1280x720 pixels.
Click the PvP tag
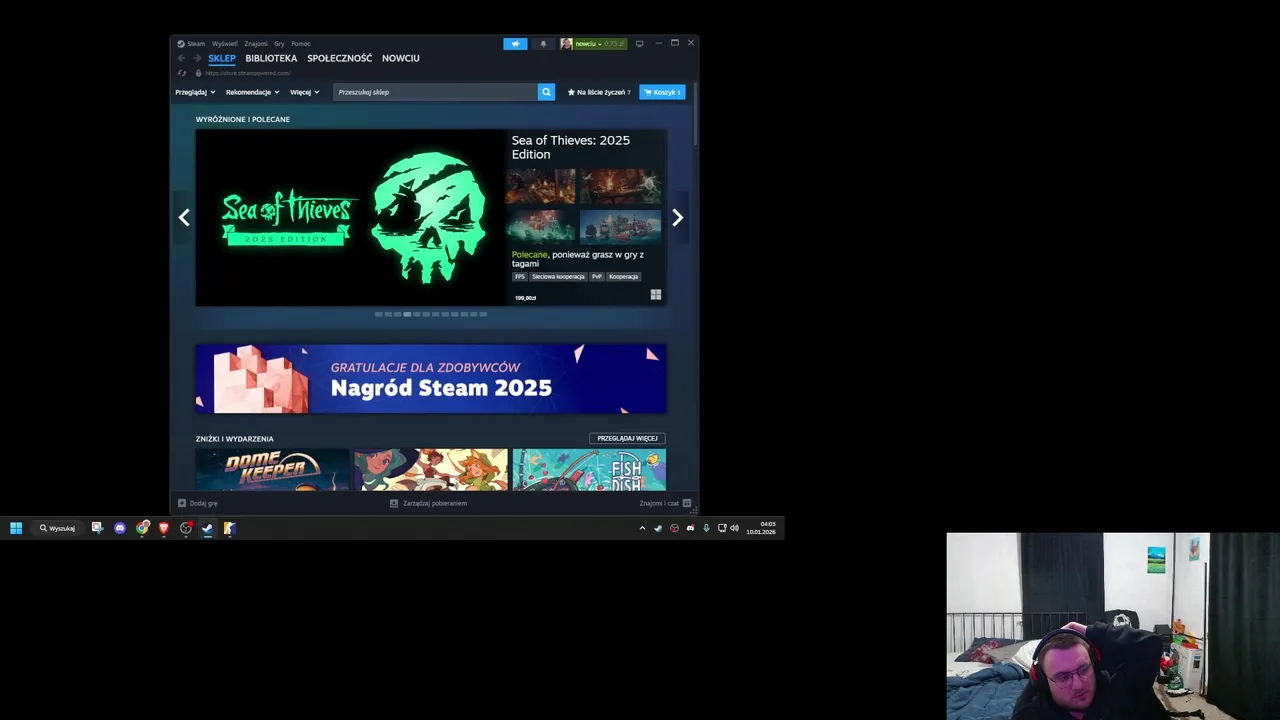tap(597, 276)
